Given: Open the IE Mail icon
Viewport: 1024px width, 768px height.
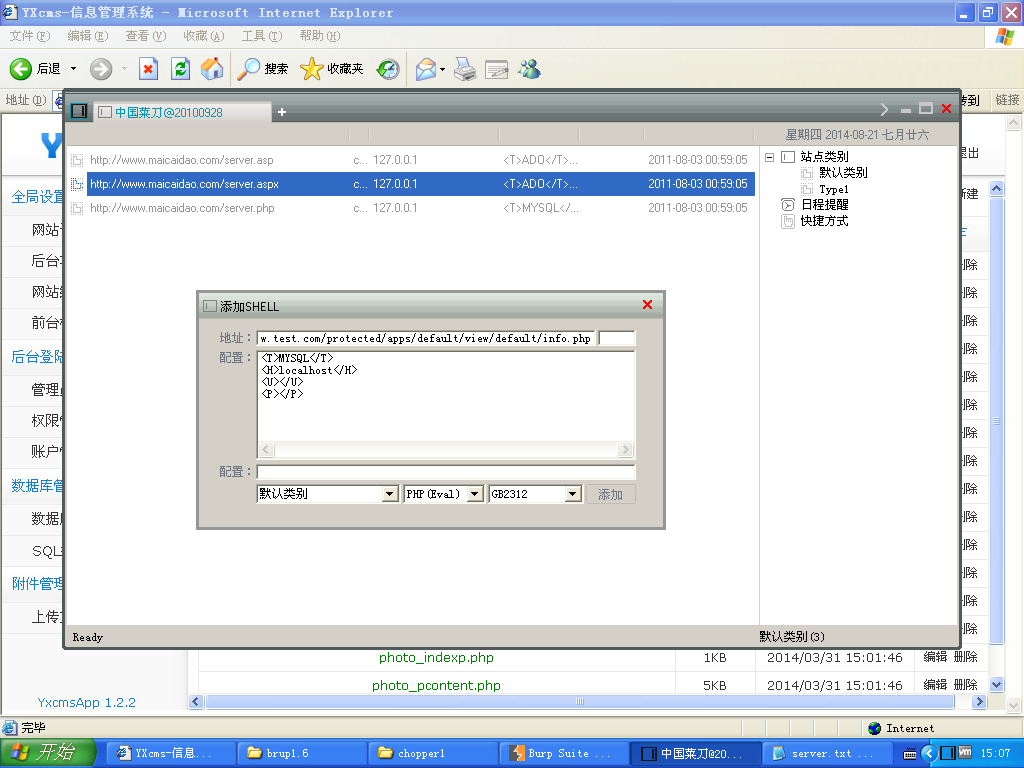Looking at the screenshot, I should tap(426, 69).
